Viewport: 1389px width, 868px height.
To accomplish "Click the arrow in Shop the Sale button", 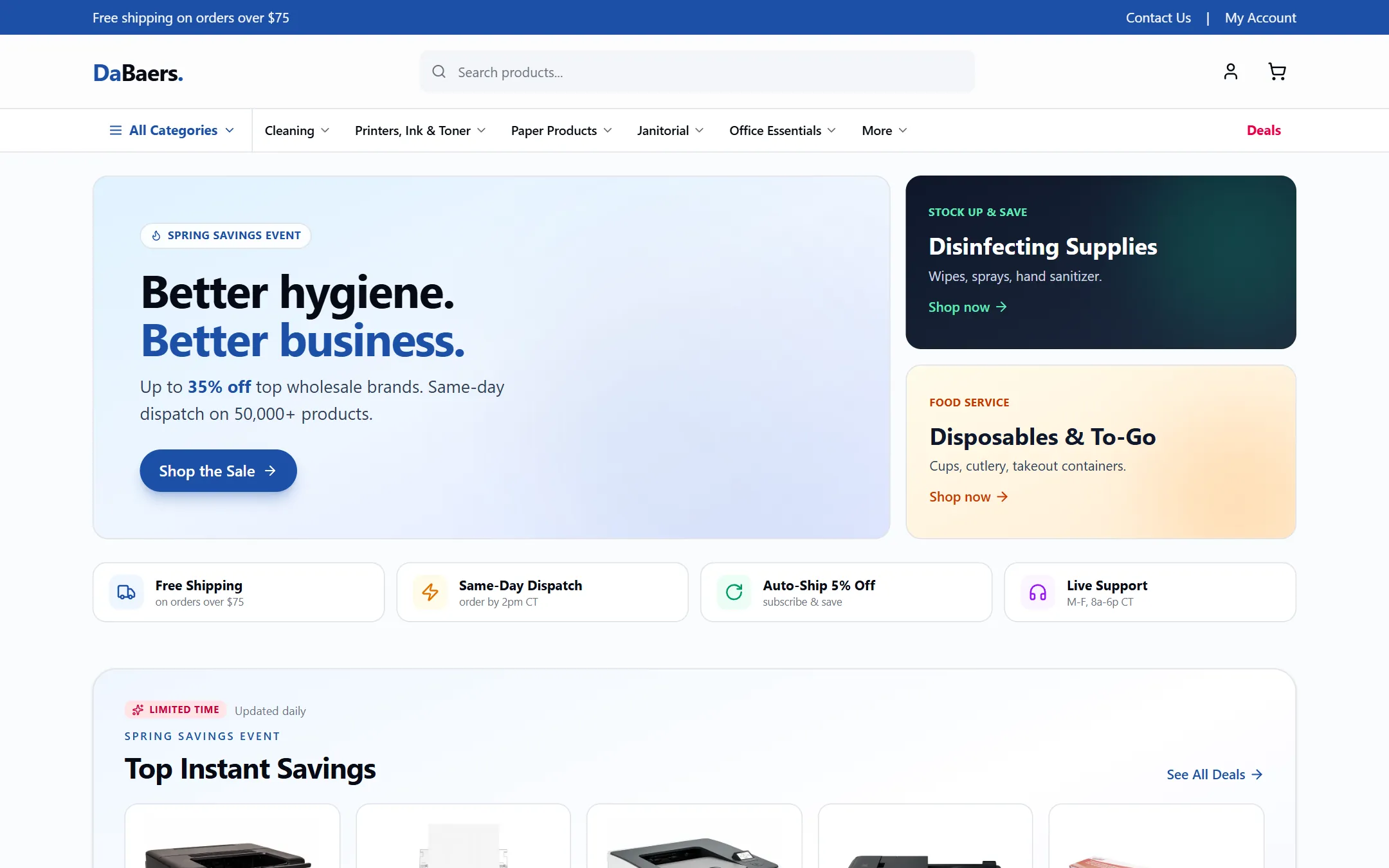I will (270, 471).
